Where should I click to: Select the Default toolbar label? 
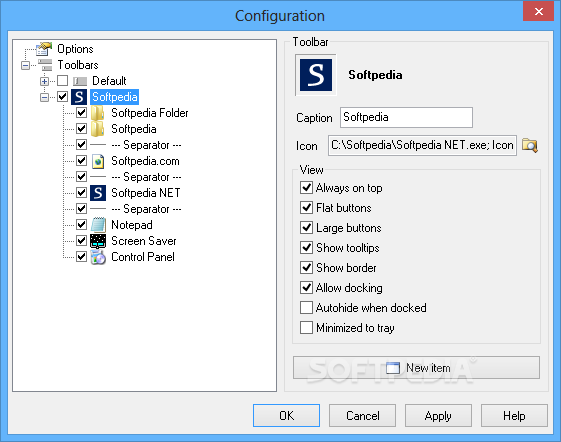(109, 81)
